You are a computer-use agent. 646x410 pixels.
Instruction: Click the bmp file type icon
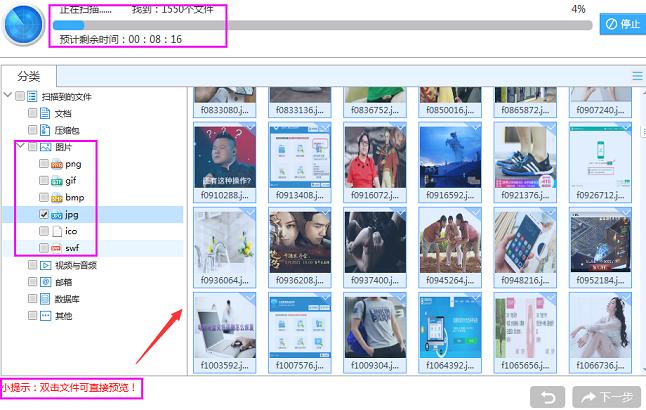(56, 198)
